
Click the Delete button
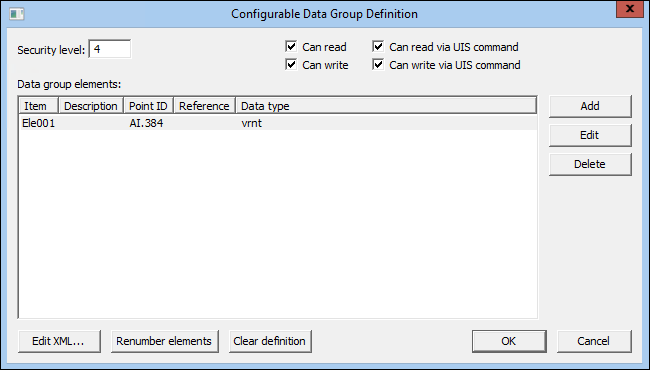pyautogui.click(x=590, y=164)
